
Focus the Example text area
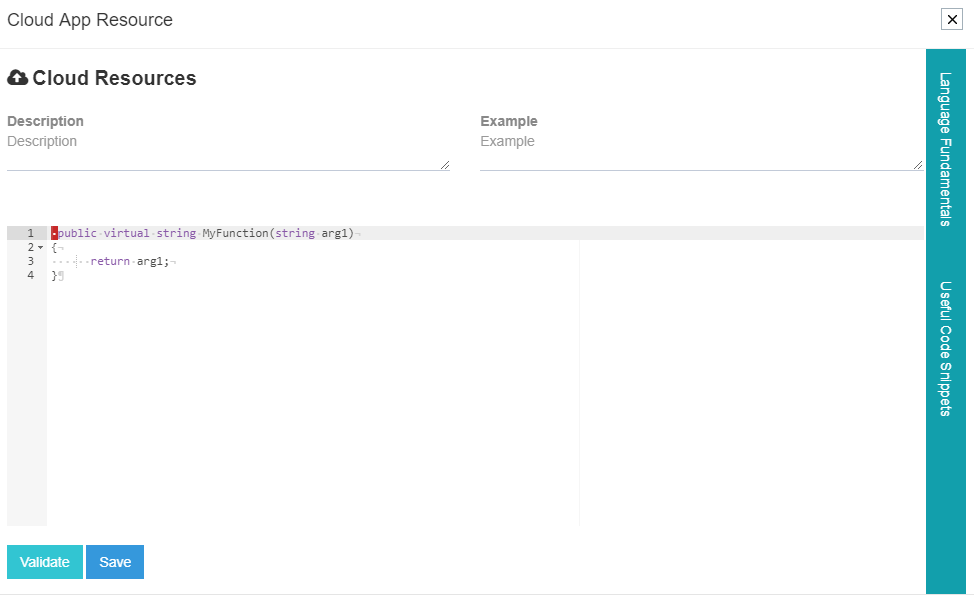click(699, 151)
